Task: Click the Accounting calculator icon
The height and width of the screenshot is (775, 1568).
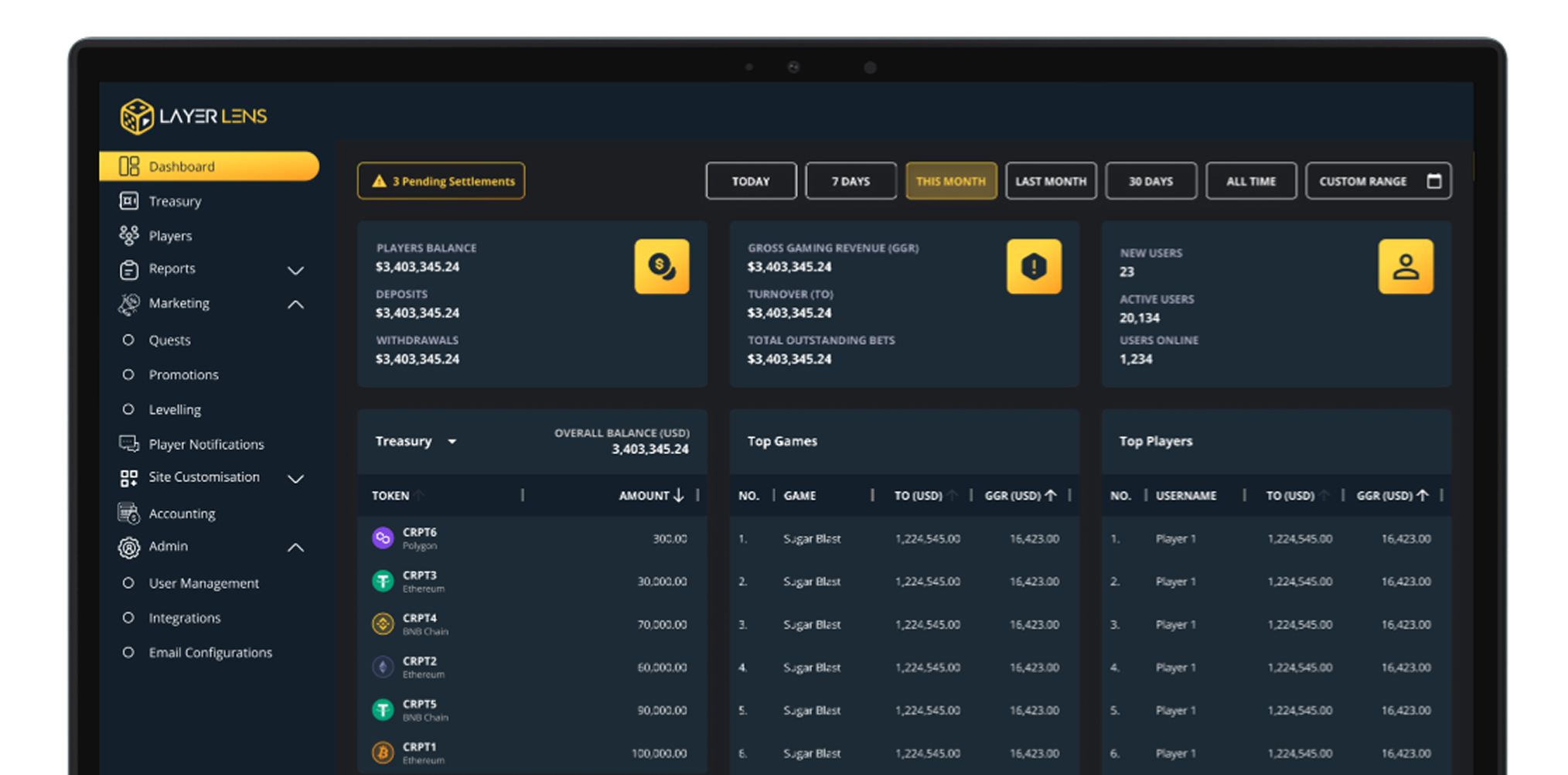Action: click(x=128, y=513)
